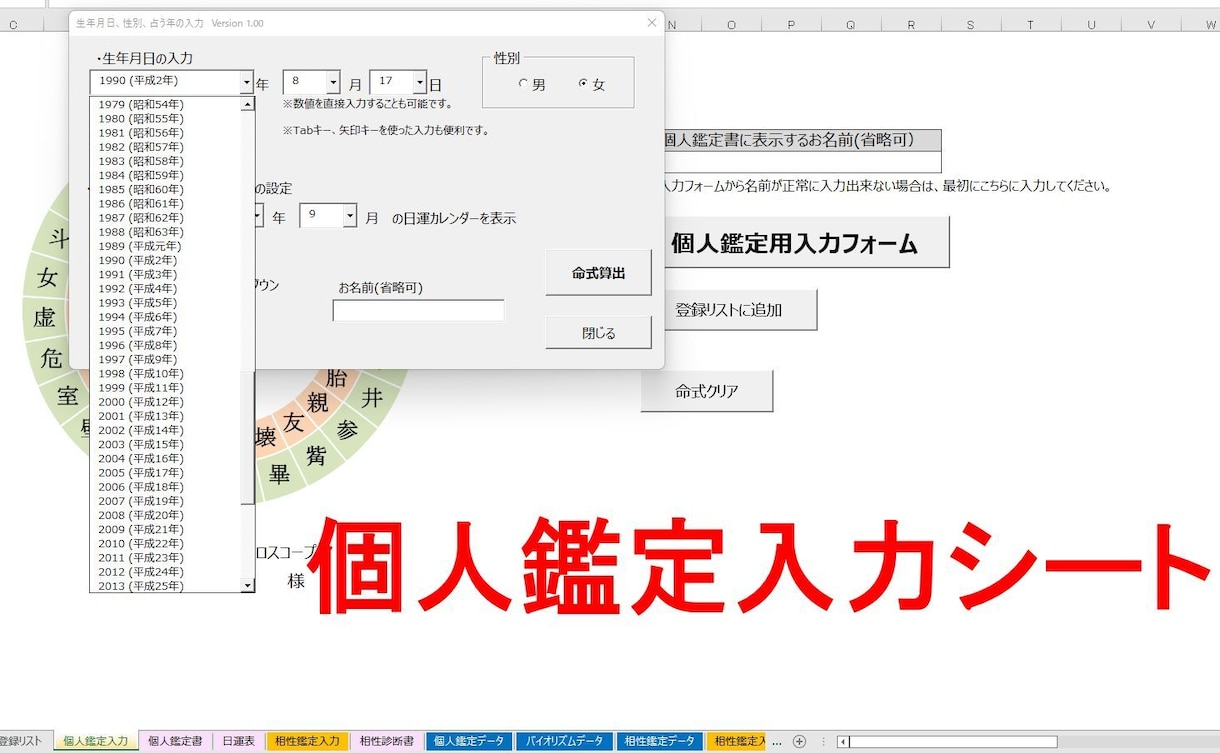Click the more sheets ellipsis
Screen dimensions: 1220x754
click(777, 741)
